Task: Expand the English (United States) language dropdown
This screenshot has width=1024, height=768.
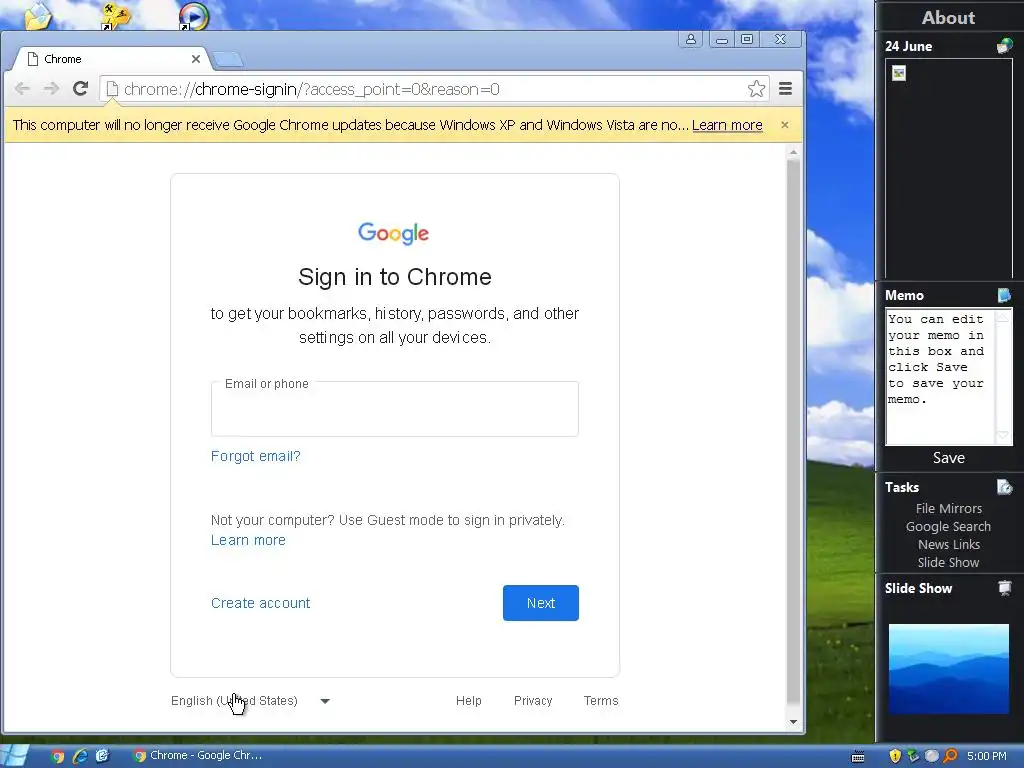Action: tap(251, 701)
